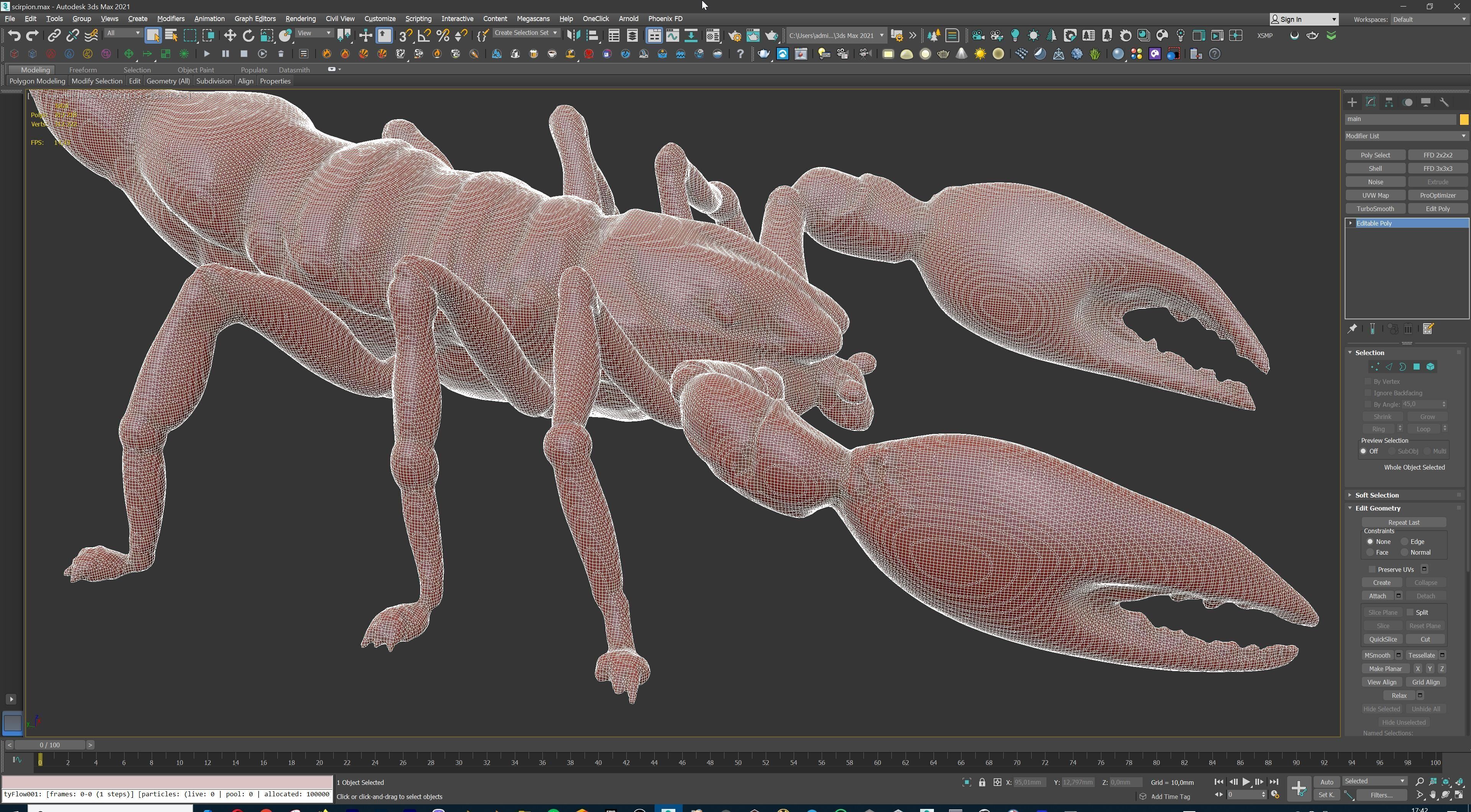Click the Mirror tool icon

click(573, 35)
